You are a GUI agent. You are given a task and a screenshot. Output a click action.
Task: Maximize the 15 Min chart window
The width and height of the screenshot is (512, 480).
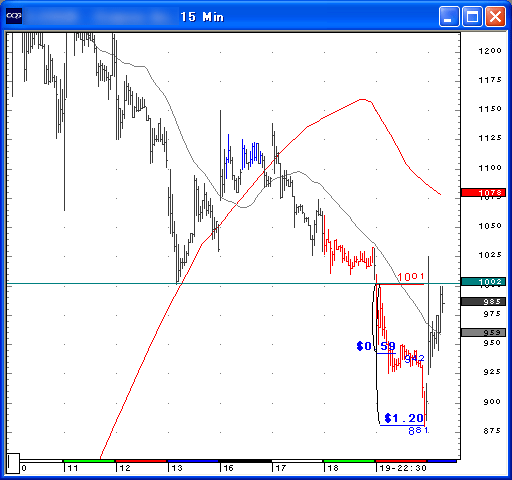point(472,16)
